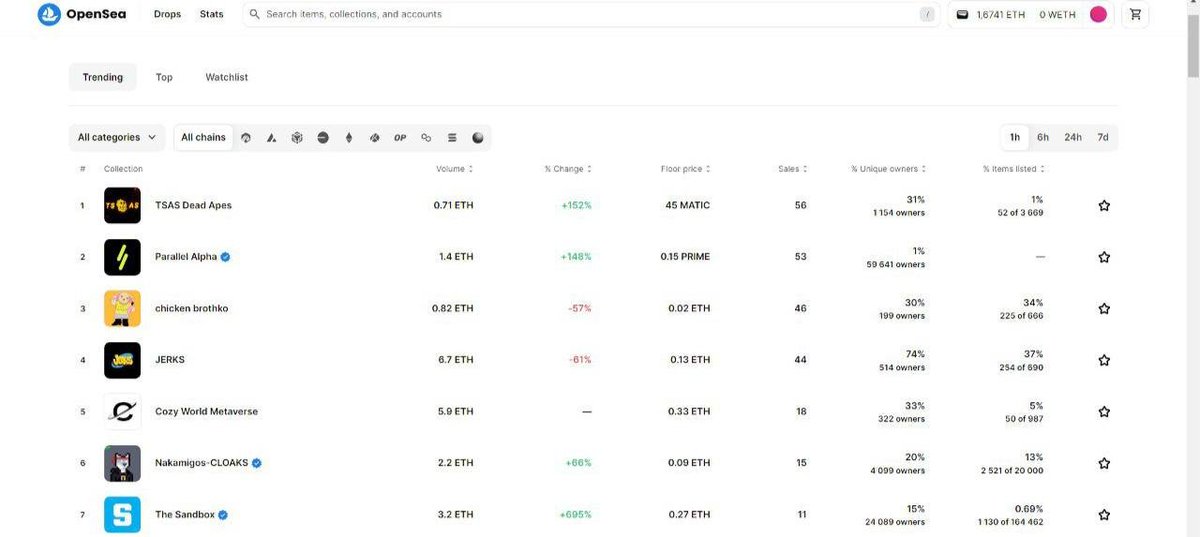
Task: Open the Stats menu
Action: tap(212, 14)
